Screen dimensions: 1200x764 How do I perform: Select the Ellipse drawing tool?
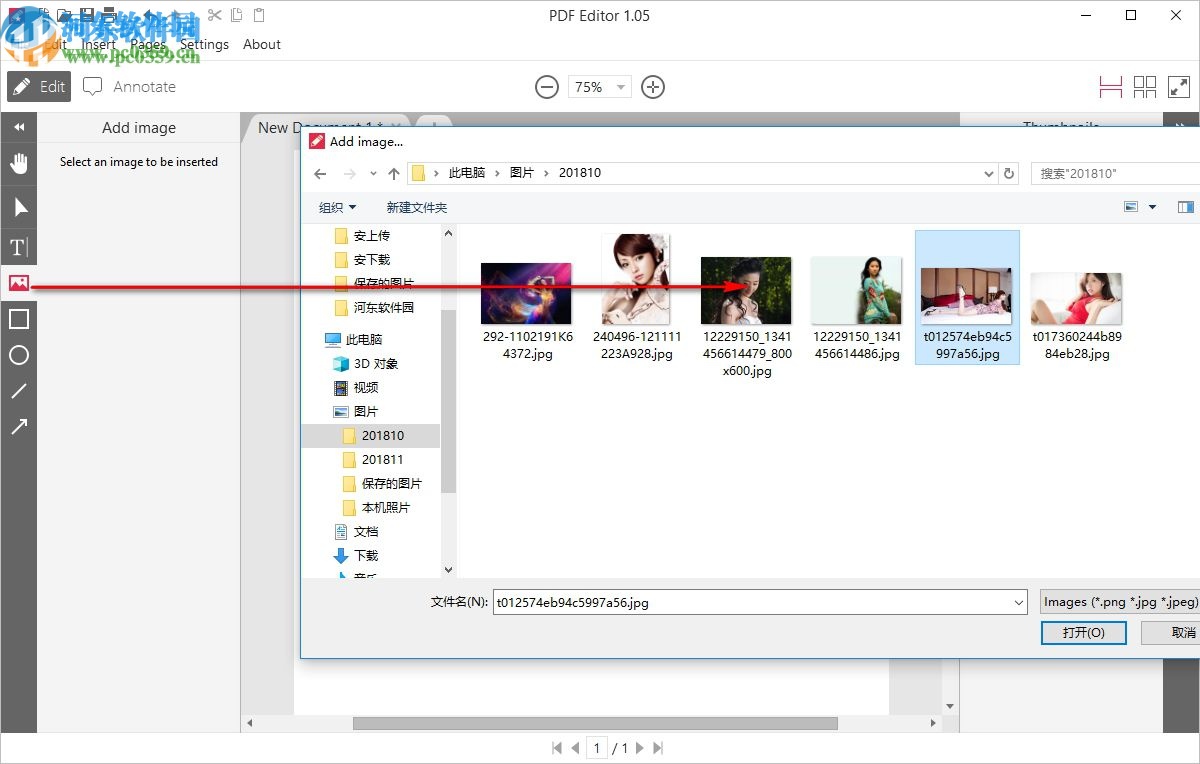pos(18,355)
